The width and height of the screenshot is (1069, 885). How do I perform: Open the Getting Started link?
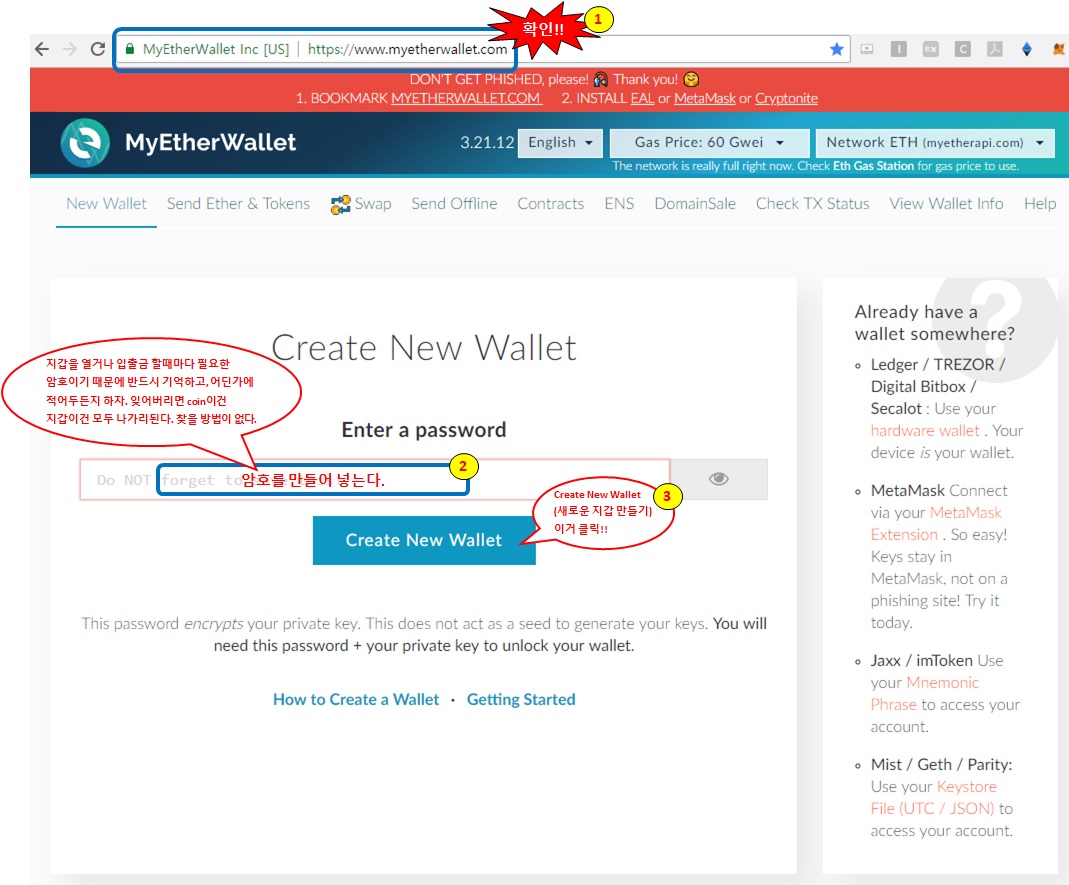tap(521, 700)
